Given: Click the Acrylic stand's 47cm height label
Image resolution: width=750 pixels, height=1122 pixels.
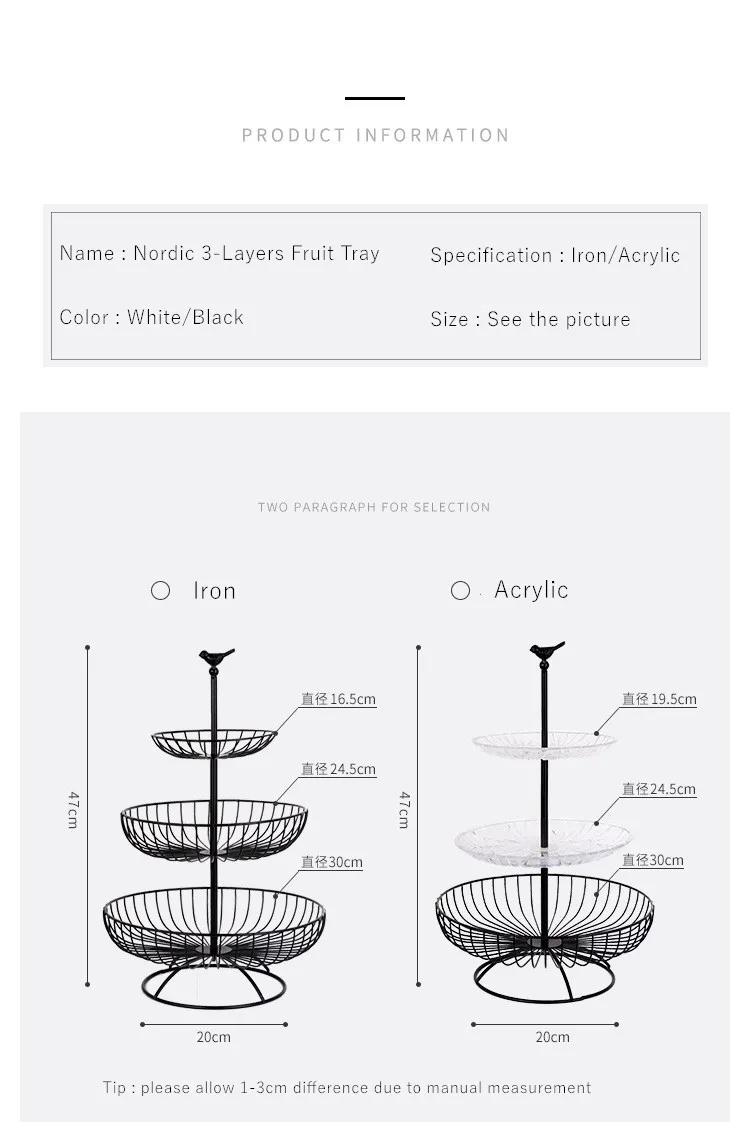Looking at the screenshot, I should click(404, 810).
